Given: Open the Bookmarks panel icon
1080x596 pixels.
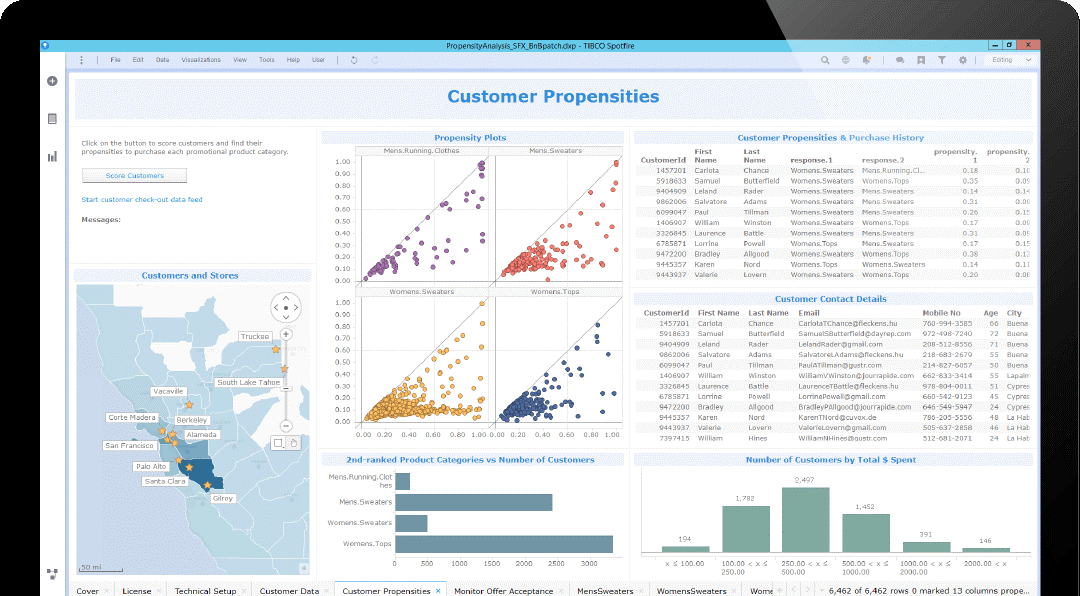Looking at the screenshot, I should click(x=920, y=60).
